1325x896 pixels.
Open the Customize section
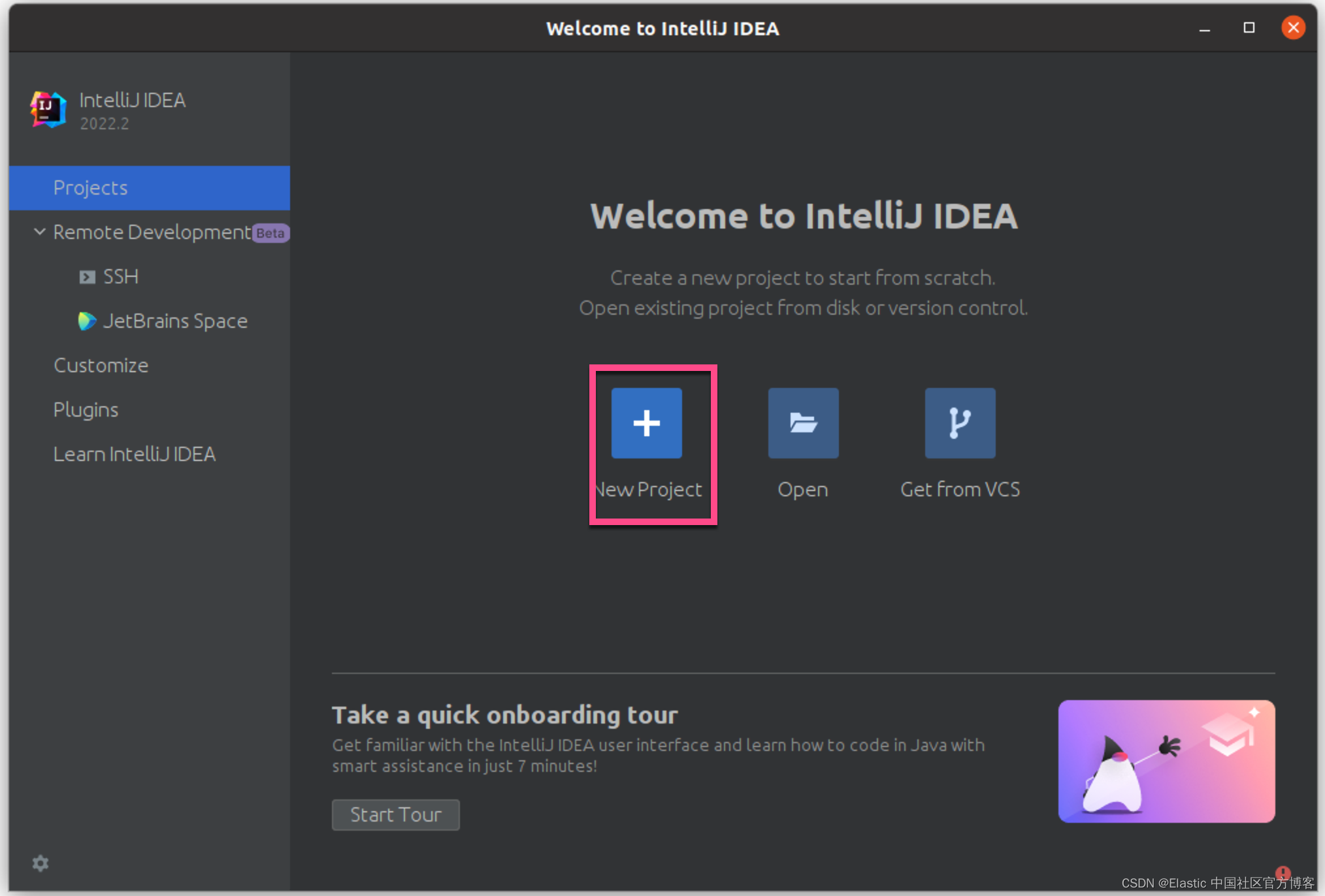pyautogui.click(x=101, y=366)
